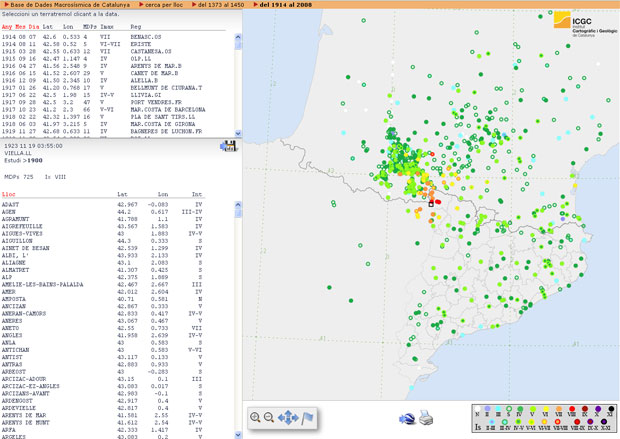Select the 'del 1914 al 2008' menu item
The width and height of the screenshot is (620, 439).
285,5
